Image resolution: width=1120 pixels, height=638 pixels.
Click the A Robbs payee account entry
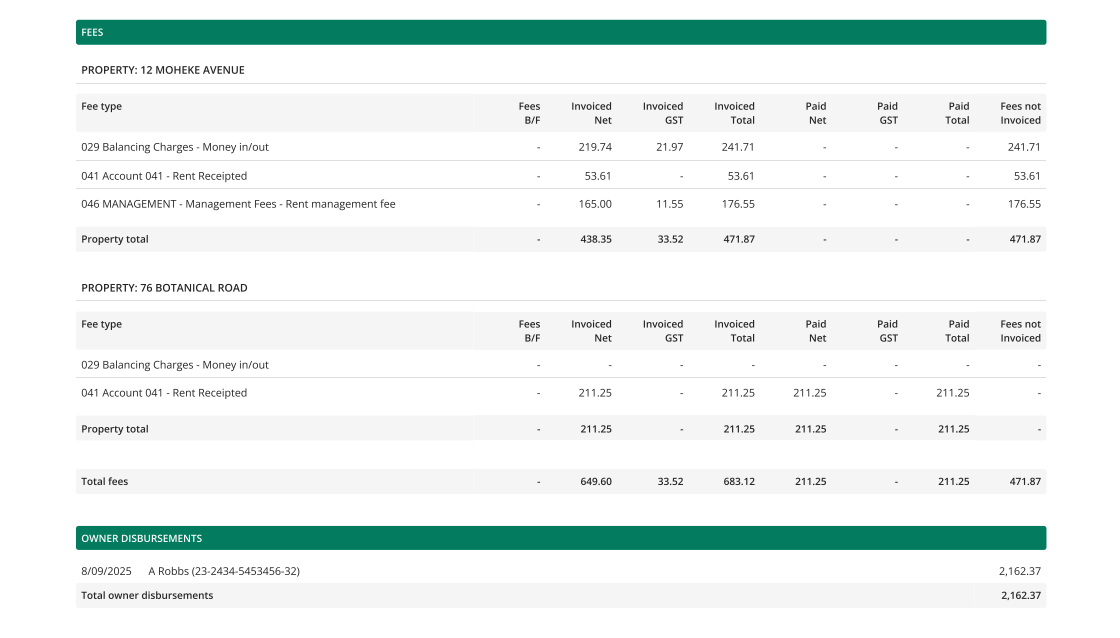pos(223,571)
